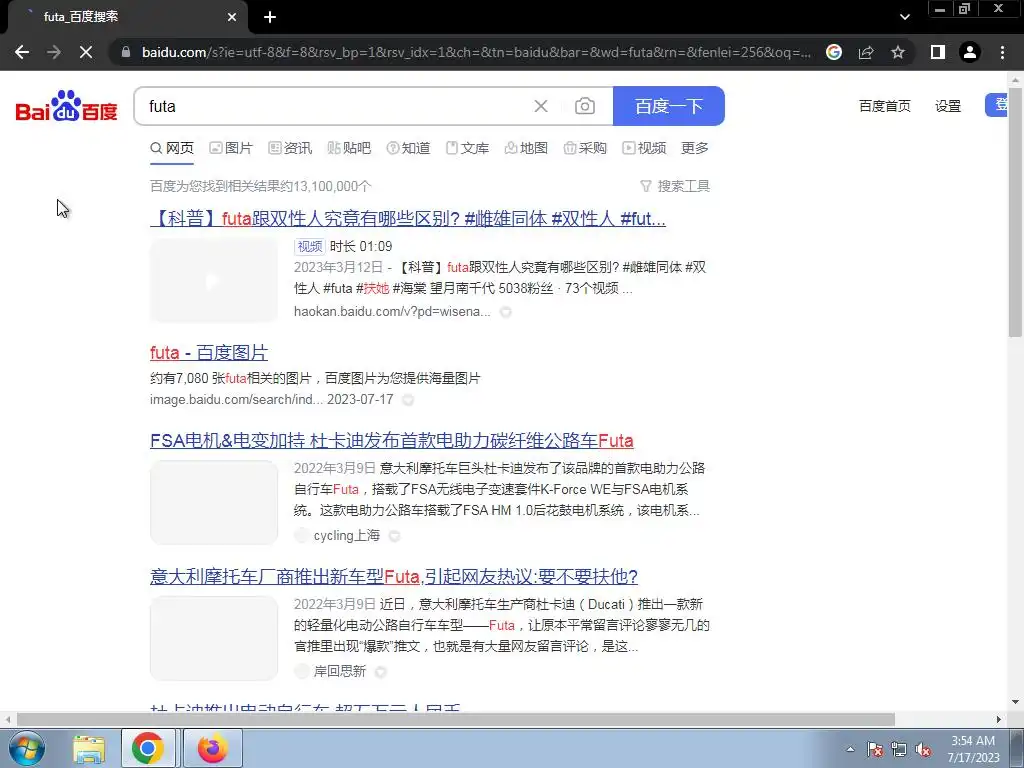Click the scroll-right arrow at bottom

pyautogui.click(x=999, y=720)
